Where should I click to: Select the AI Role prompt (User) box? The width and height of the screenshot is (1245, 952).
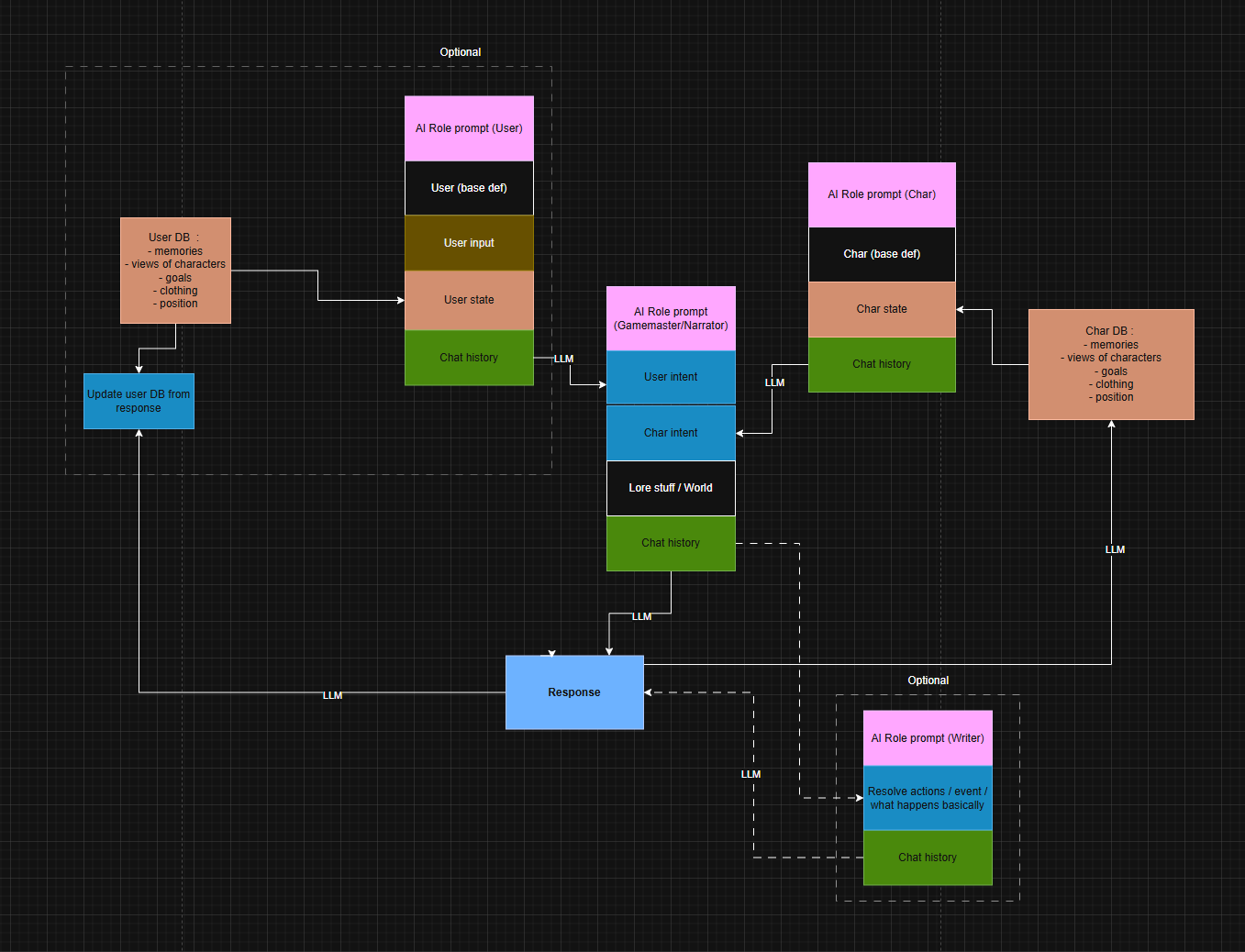[x=469, y=128]
